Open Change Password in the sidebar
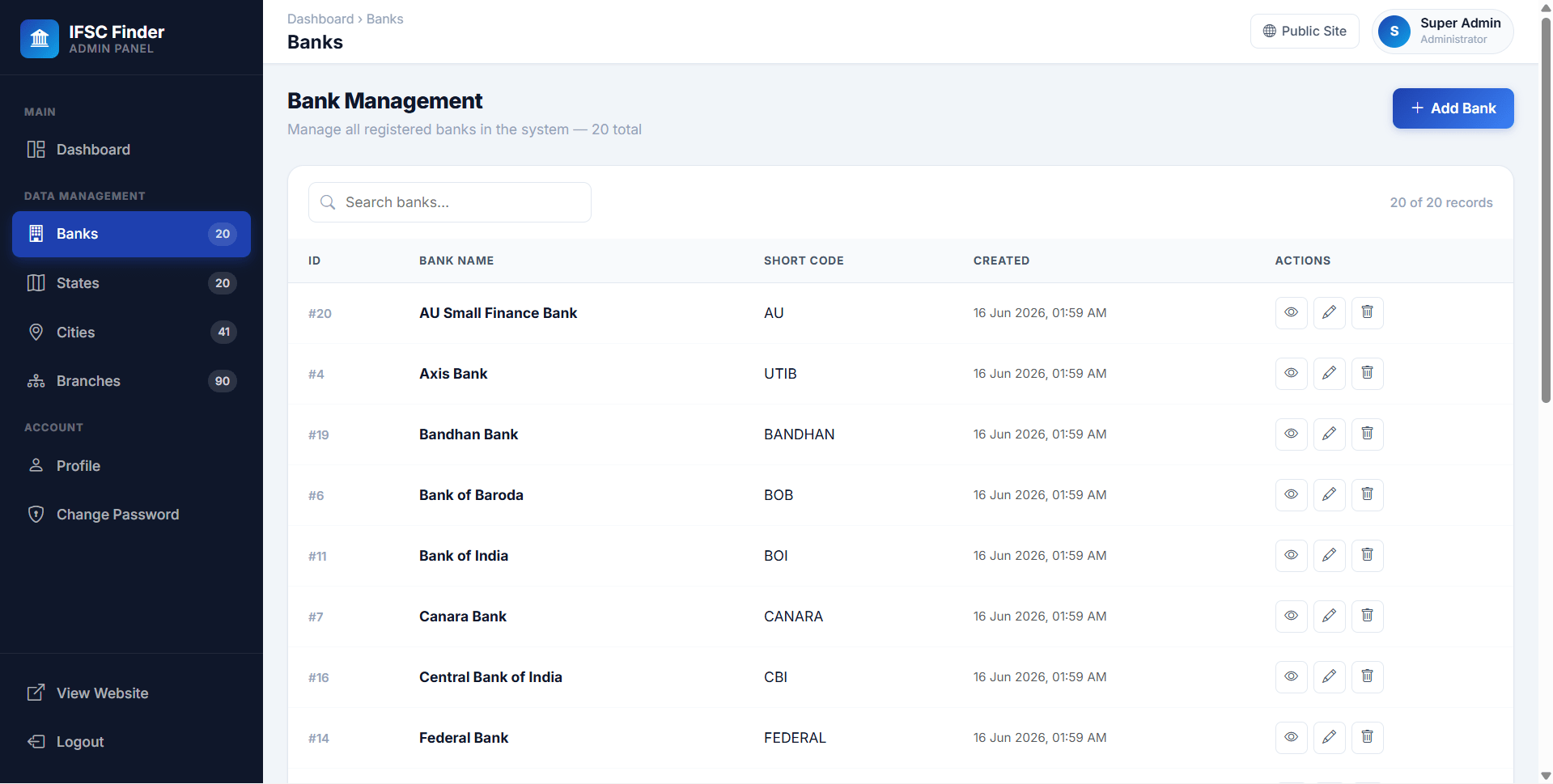1553x784 pixels. [x=131, y=515]
